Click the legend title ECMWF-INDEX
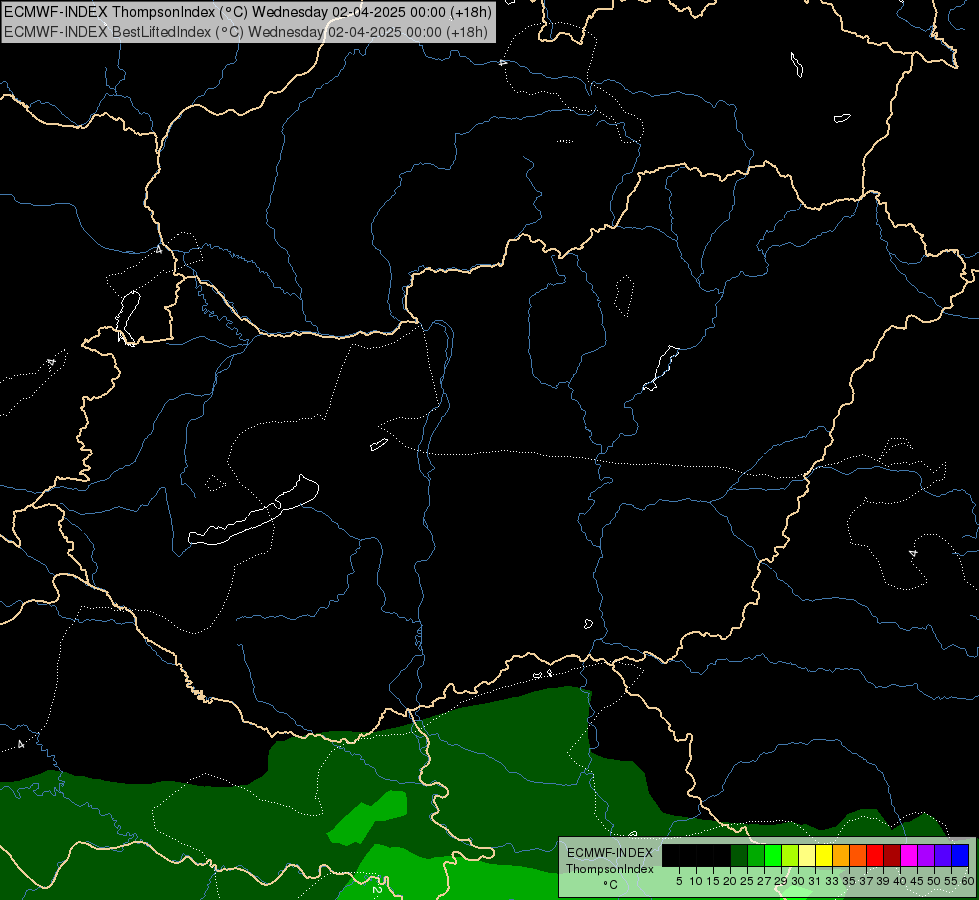Screen dimensions: 979x900 click(x=610, y=853)
